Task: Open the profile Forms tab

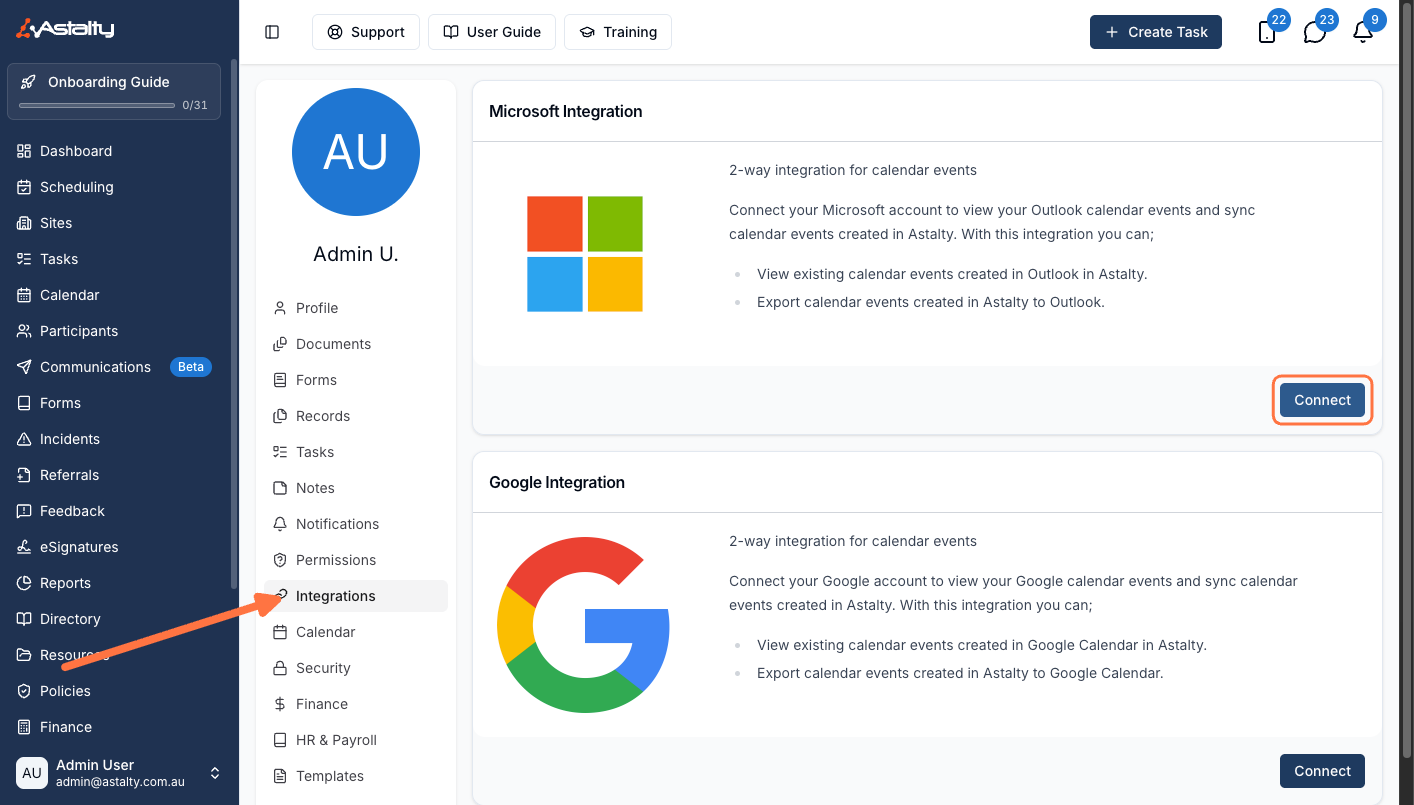Action: [x=356, y=380]
